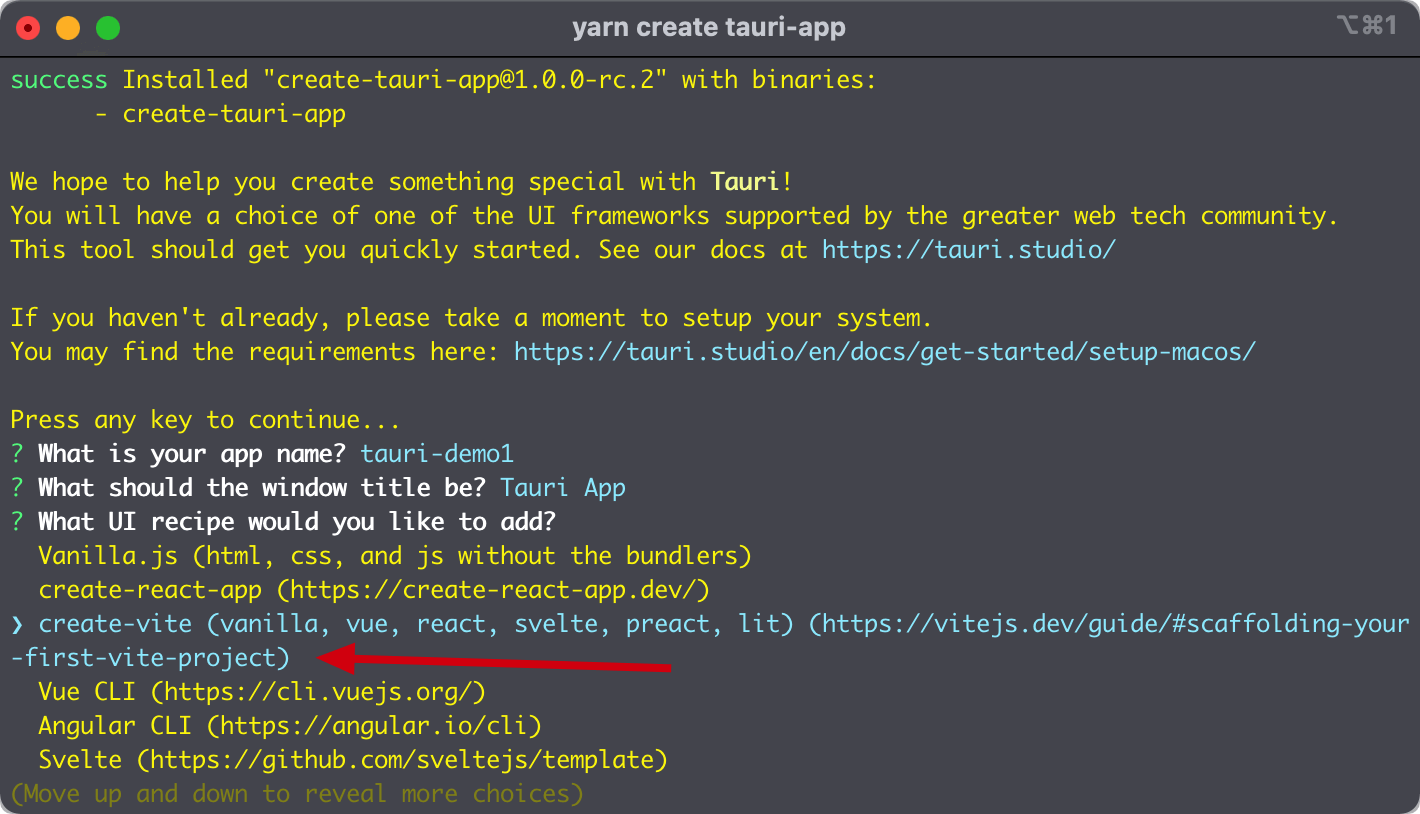The height and width of the screenshot is (814, 1420).
Task: Click the ⌥⌘1 shortcut indicator in title bar
Action: click(x=1366, y=26)
